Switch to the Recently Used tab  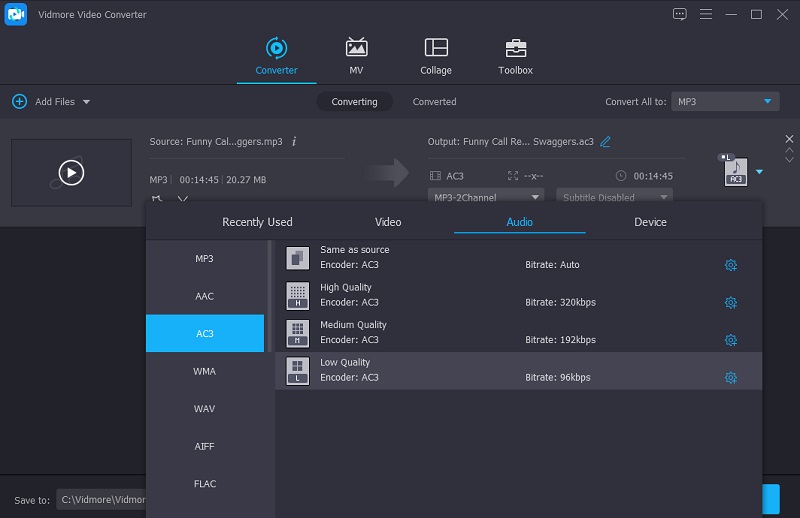257,222
